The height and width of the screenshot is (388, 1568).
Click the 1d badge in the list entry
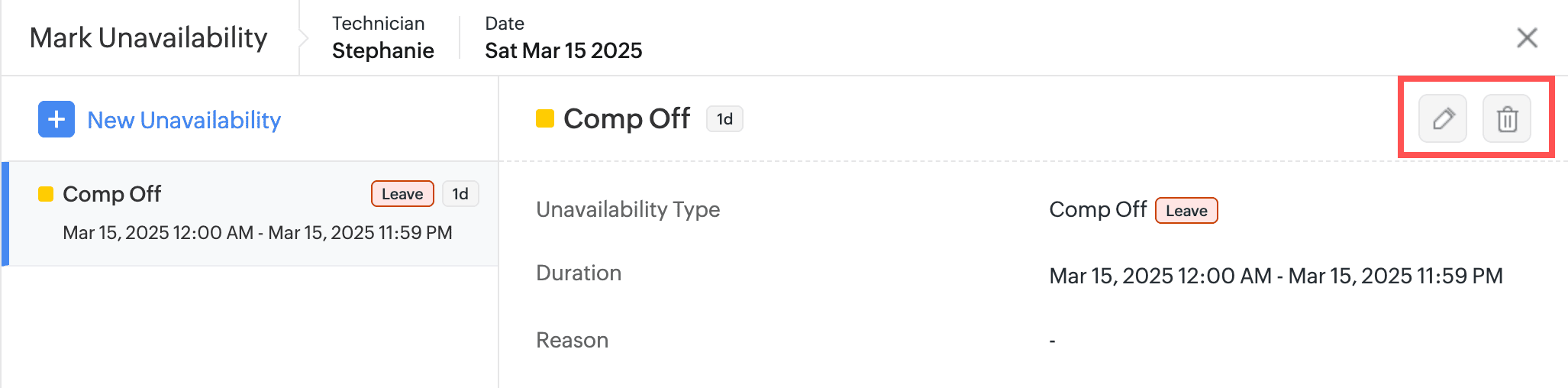[460, 194]
